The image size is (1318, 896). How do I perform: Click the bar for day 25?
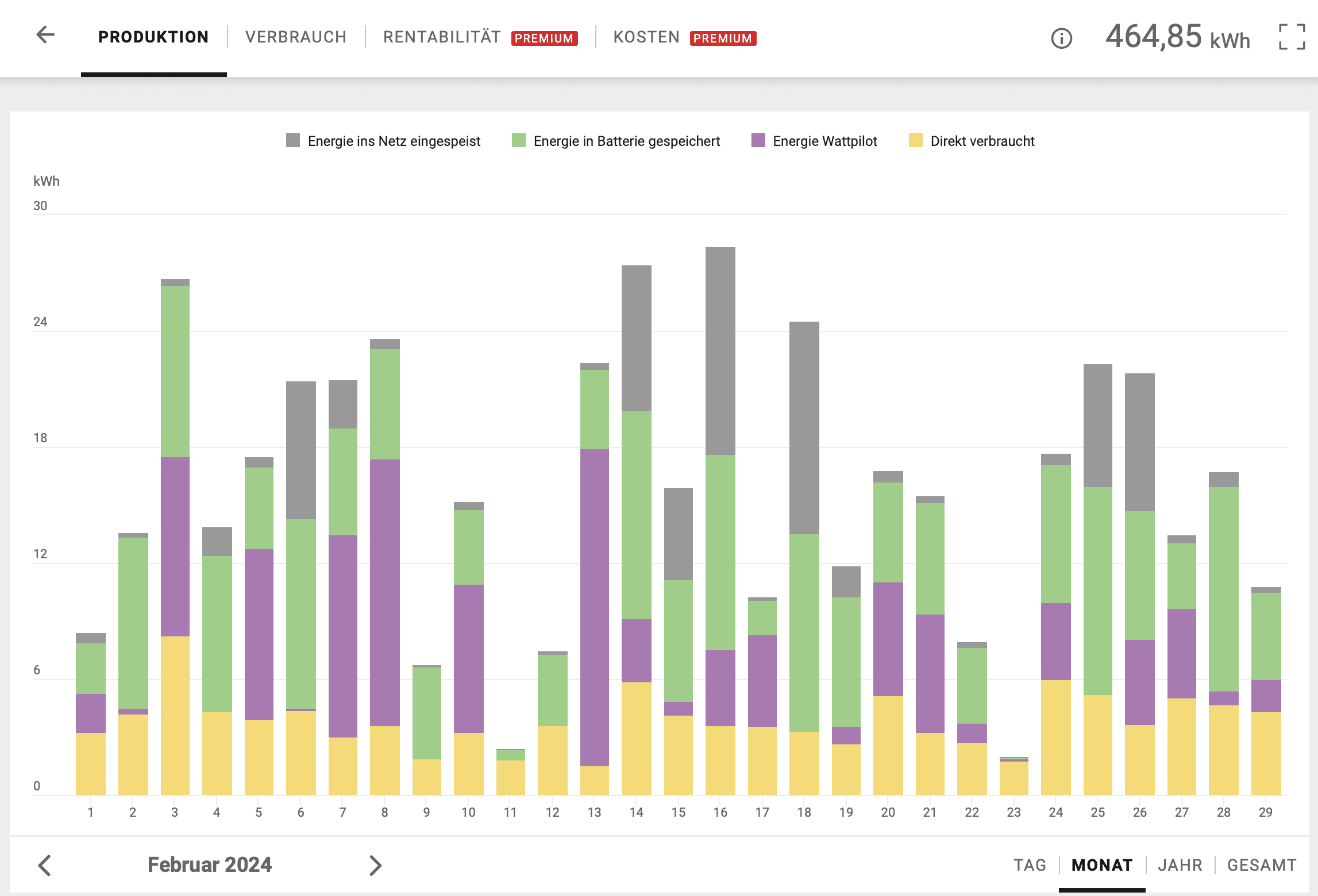tap(1098, 580)
